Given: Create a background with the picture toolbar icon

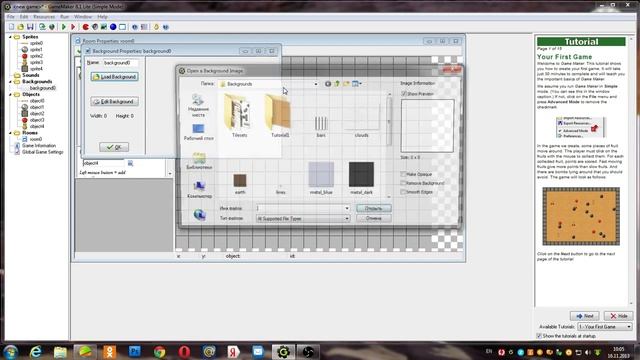Looking at the screenshot, I should (x=104, y=27).
